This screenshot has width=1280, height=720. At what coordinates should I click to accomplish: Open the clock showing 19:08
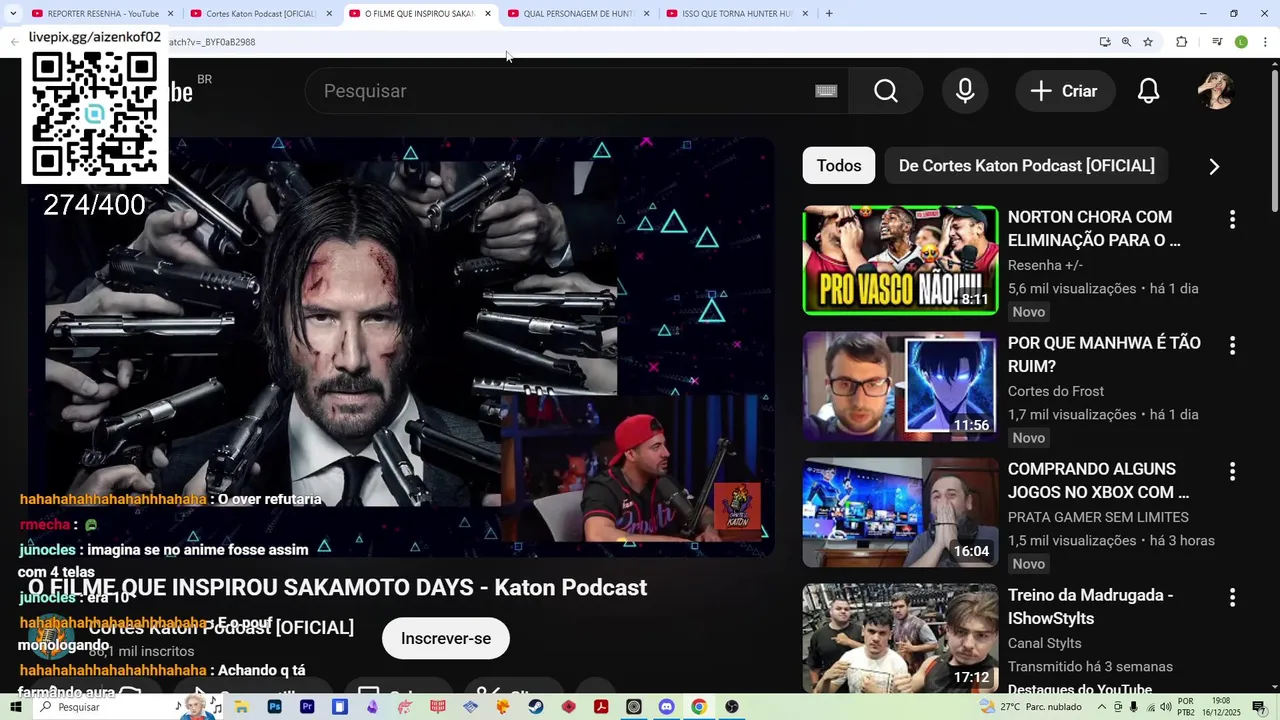[x=1221, y=707]
